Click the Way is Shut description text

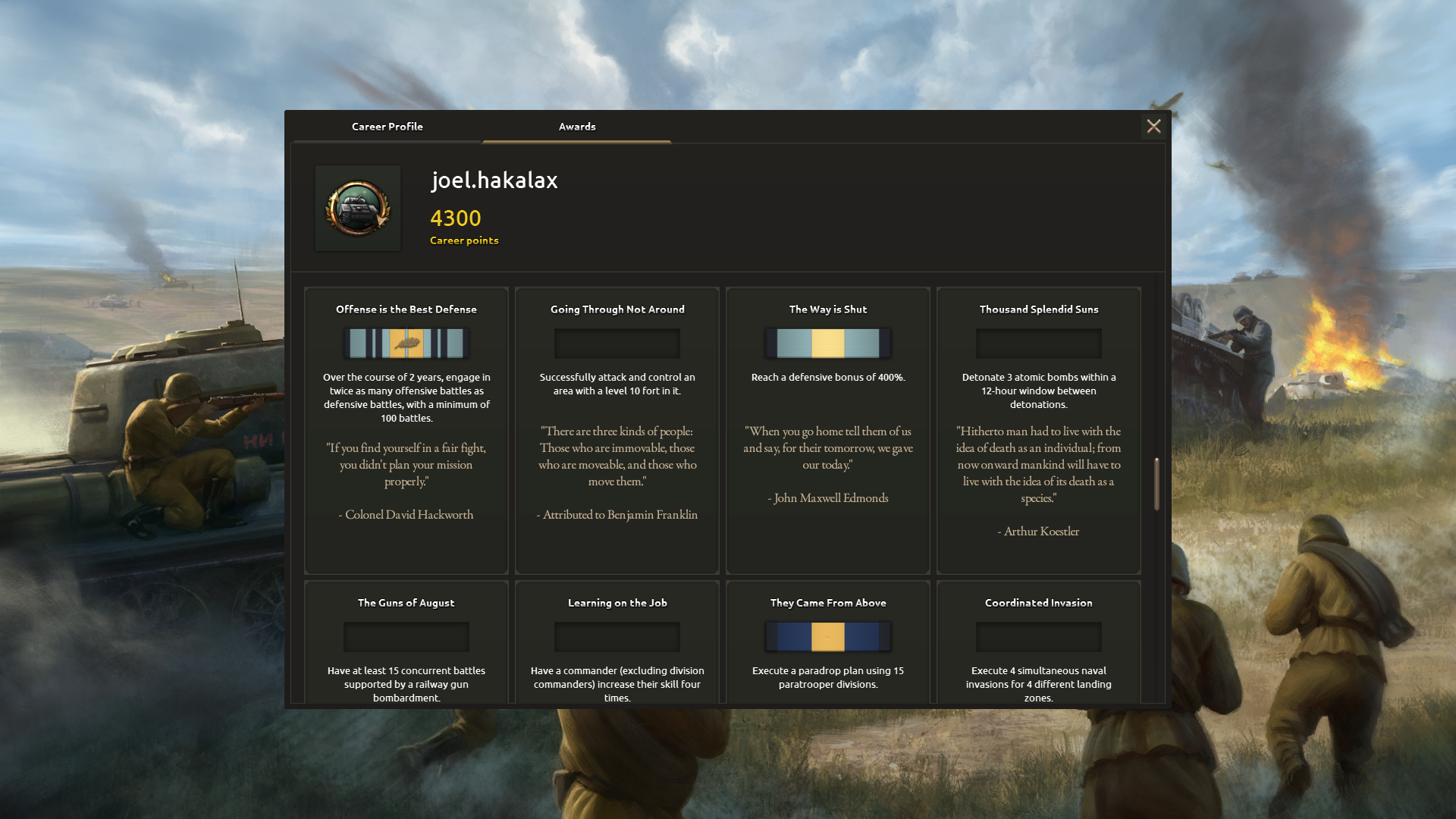(828, 378)
